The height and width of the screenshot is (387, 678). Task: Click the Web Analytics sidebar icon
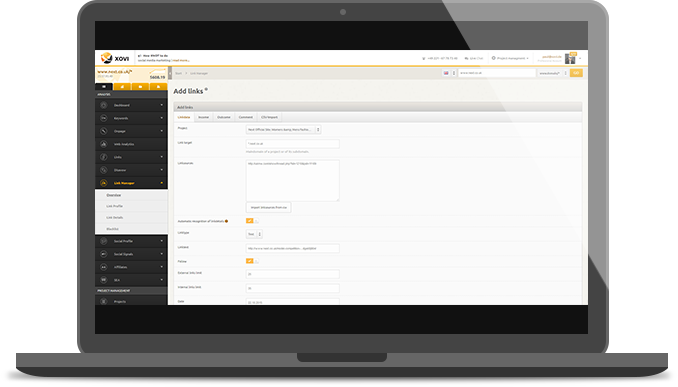(x=104, y=144)
